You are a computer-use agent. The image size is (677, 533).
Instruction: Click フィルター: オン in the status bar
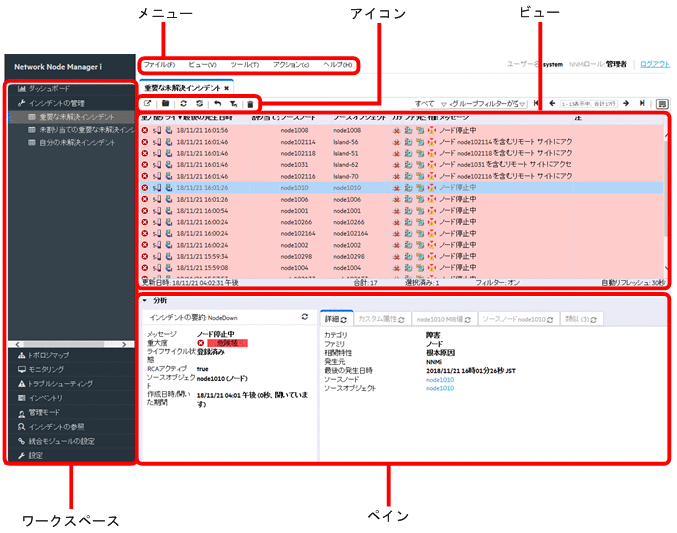[x=497, y=283]
